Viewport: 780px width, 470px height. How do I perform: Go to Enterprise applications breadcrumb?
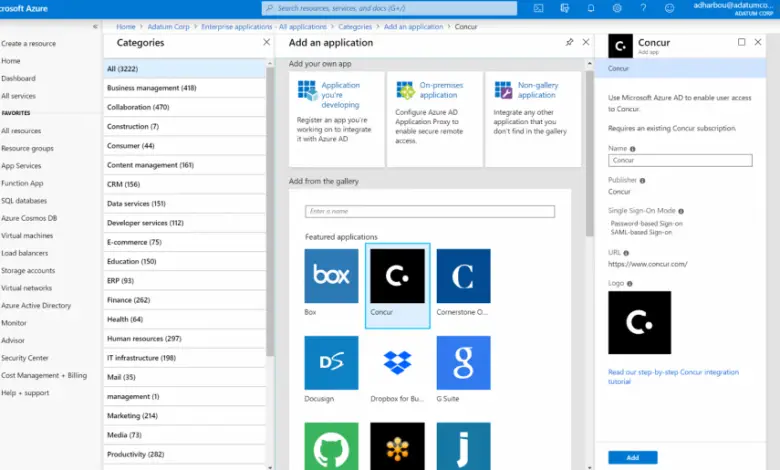(264, 26)
